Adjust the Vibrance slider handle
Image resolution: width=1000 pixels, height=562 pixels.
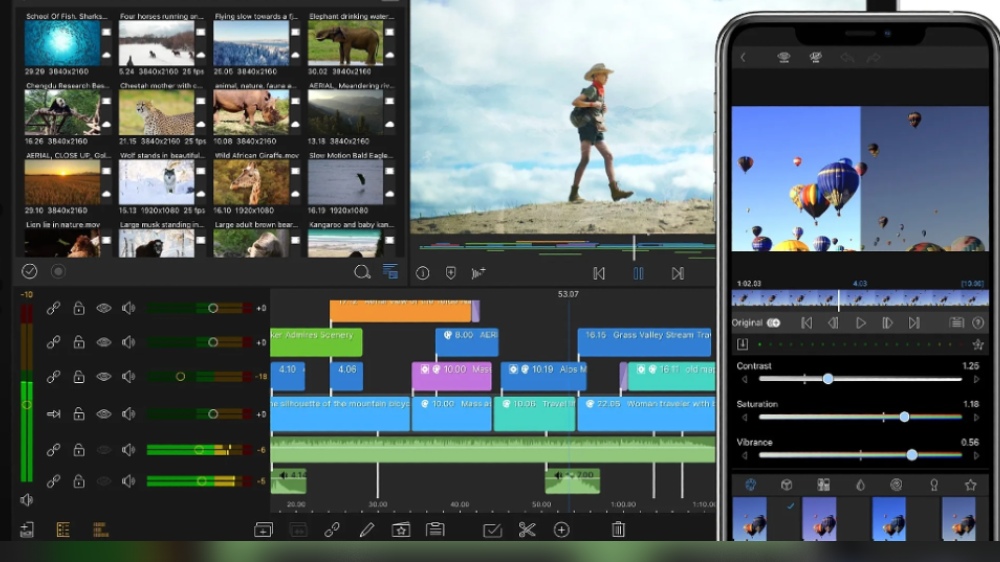912,455
